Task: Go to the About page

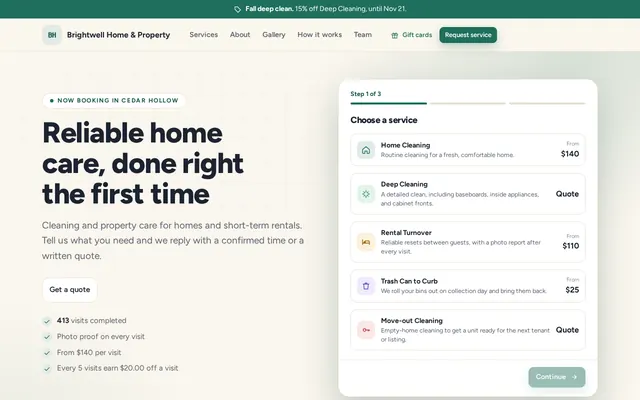Action: 240,35
